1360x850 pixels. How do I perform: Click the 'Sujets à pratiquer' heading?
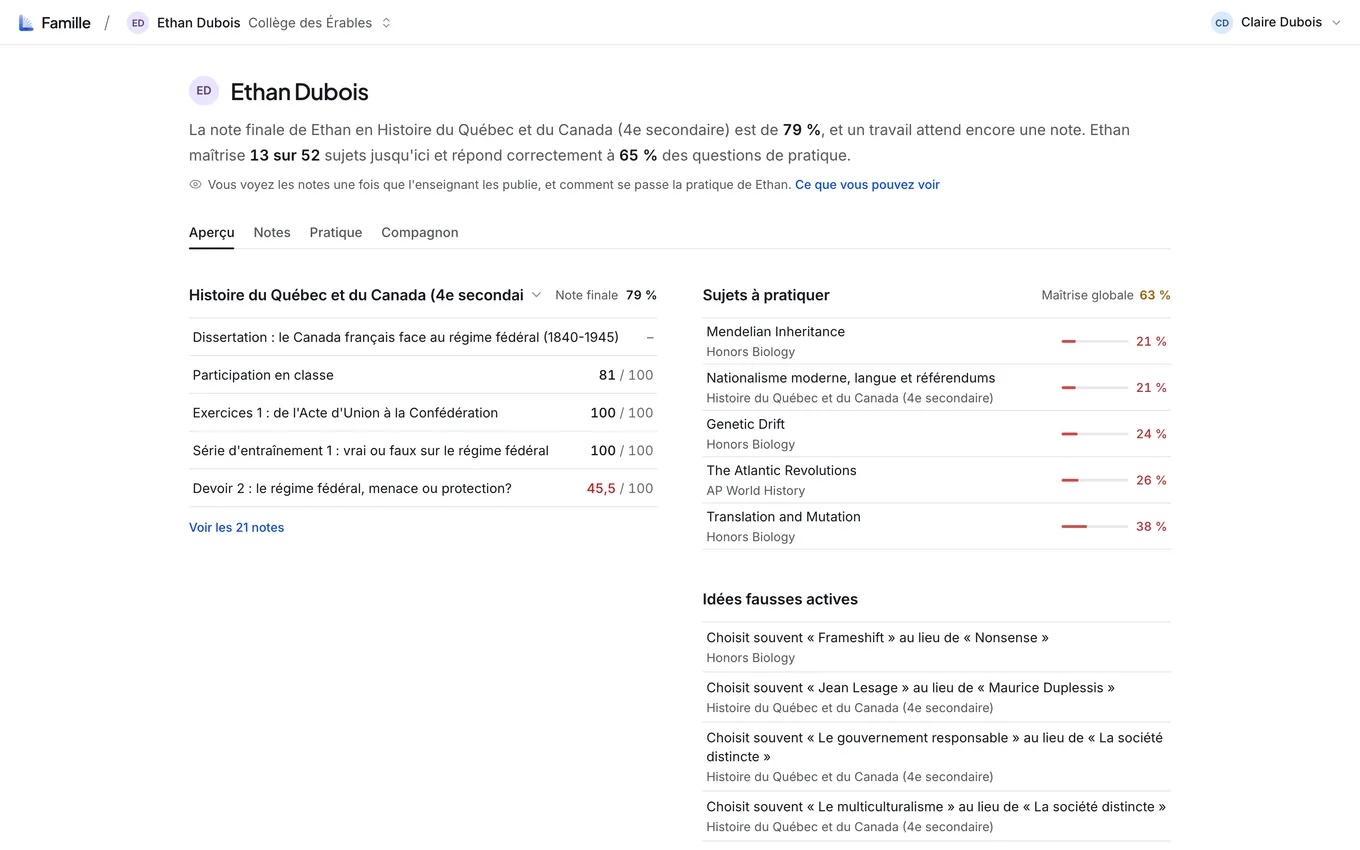[x=766, y=296]
